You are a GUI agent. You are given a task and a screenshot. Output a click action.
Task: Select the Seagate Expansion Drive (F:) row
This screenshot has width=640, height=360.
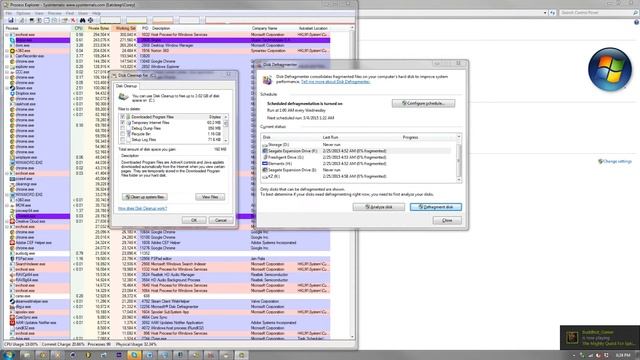(x=357, y=151)
